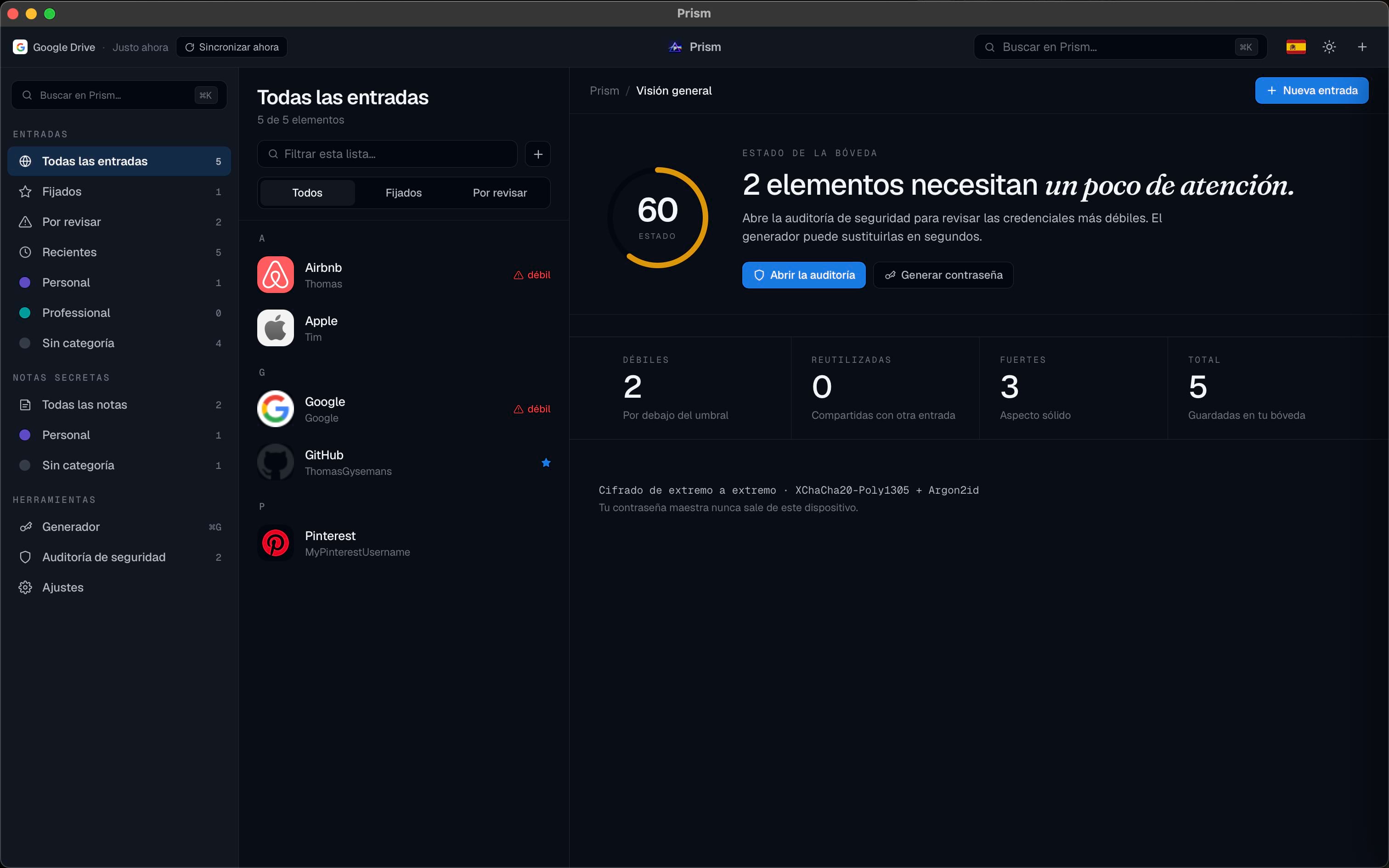
Task: Click the Fuertes stat card
Action: [1073, 388]
